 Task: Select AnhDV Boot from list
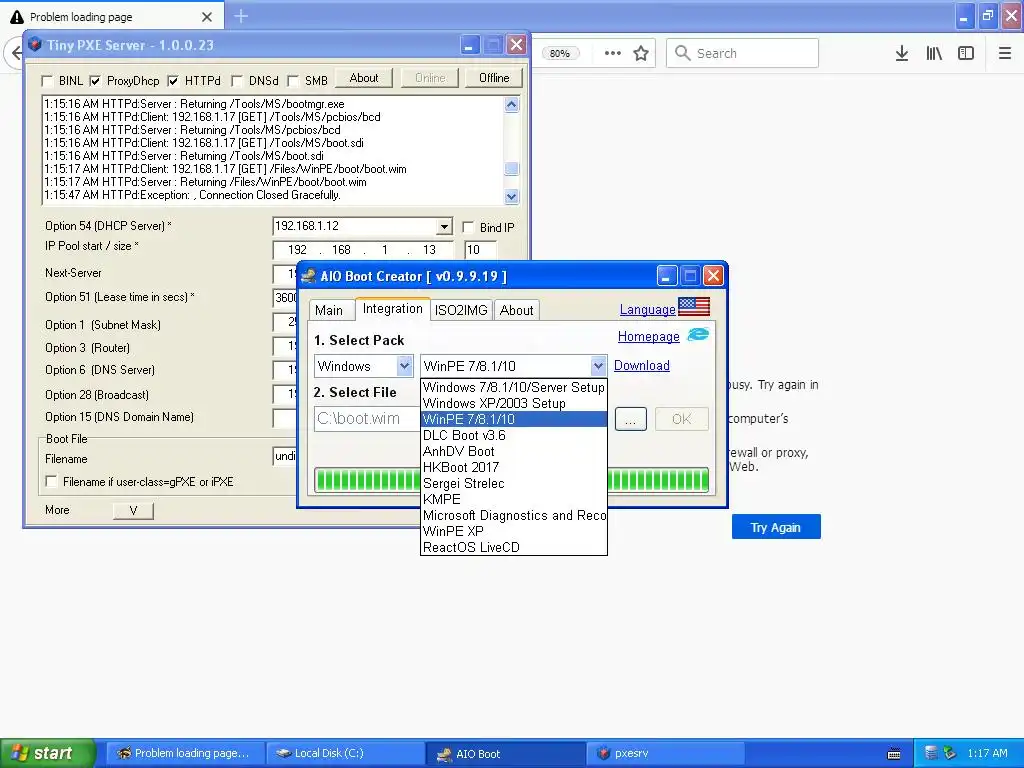513,451
